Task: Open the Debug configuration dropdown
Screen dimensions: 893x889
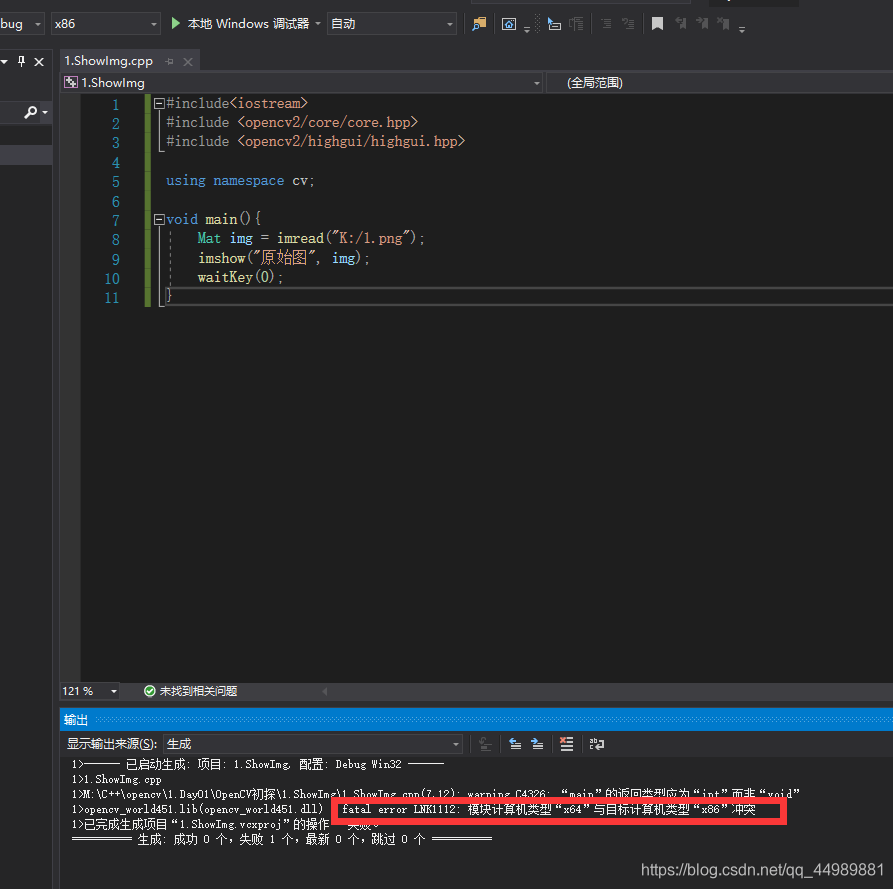Action: [22, 24]
